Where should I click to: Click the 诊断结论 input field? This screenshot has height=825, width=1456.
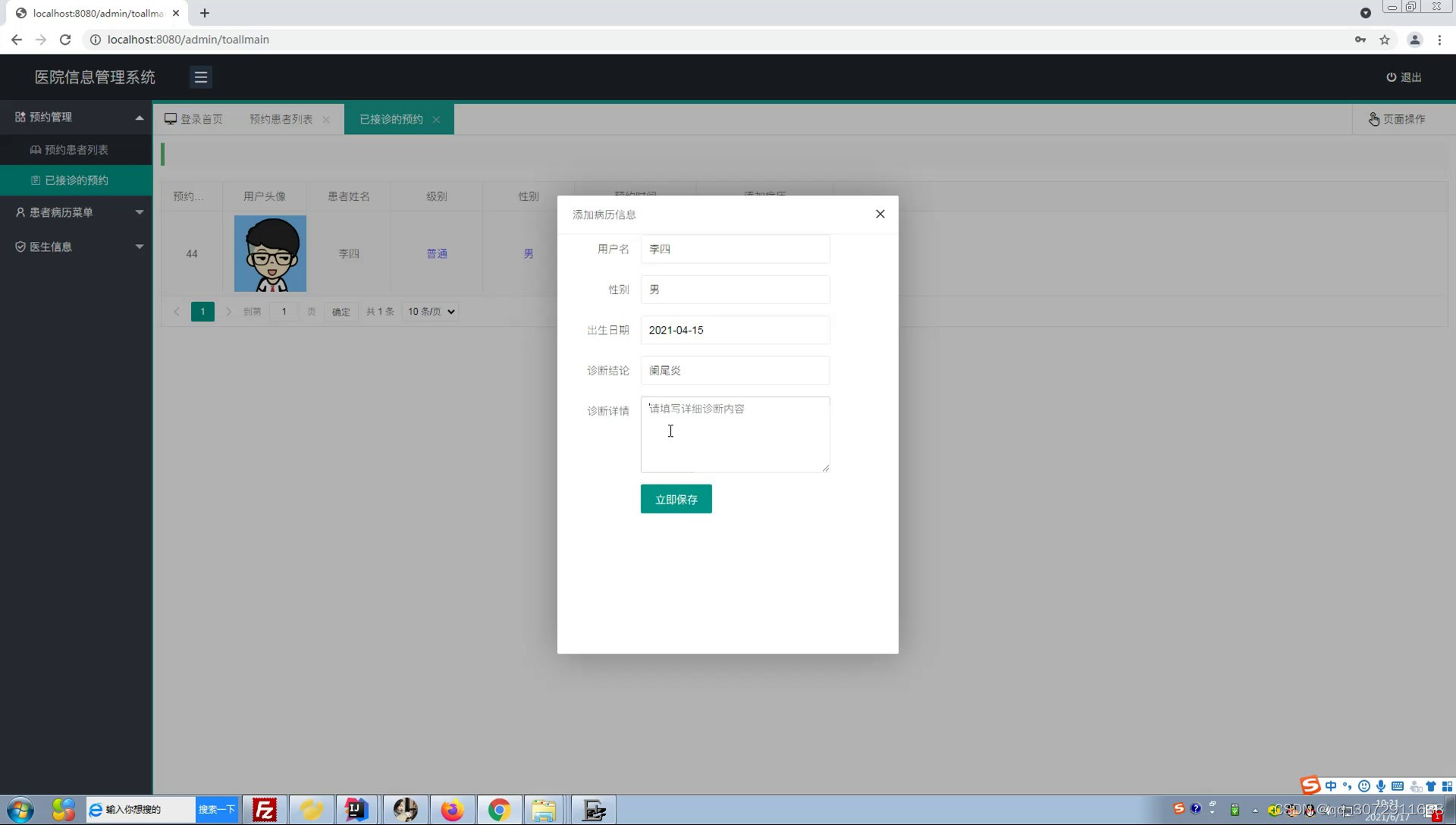click(x=735, y=370)
